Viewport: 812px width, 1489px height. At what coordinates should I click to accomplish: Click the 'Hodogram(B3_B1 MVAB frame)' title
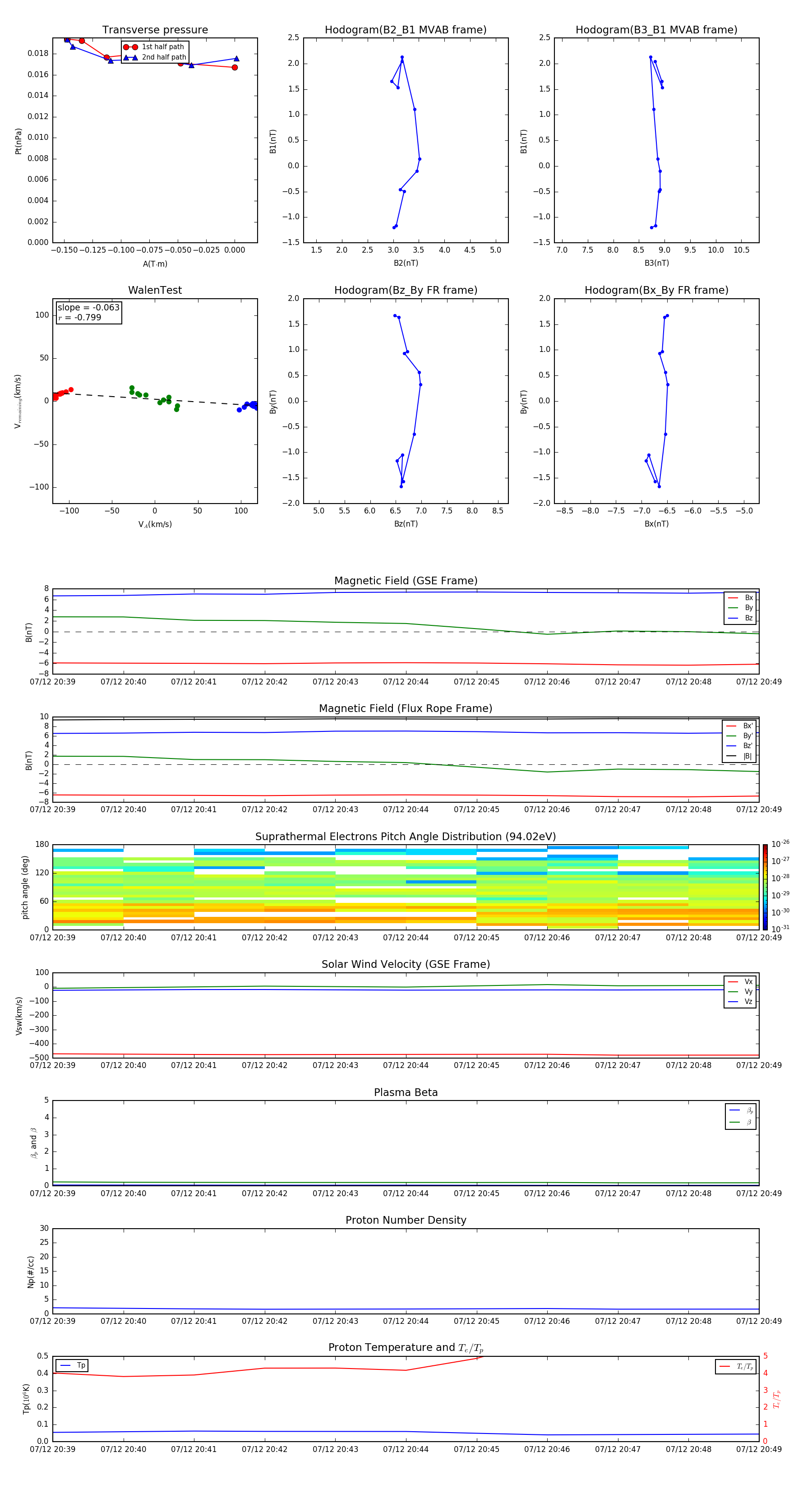[x=656, y=30]
